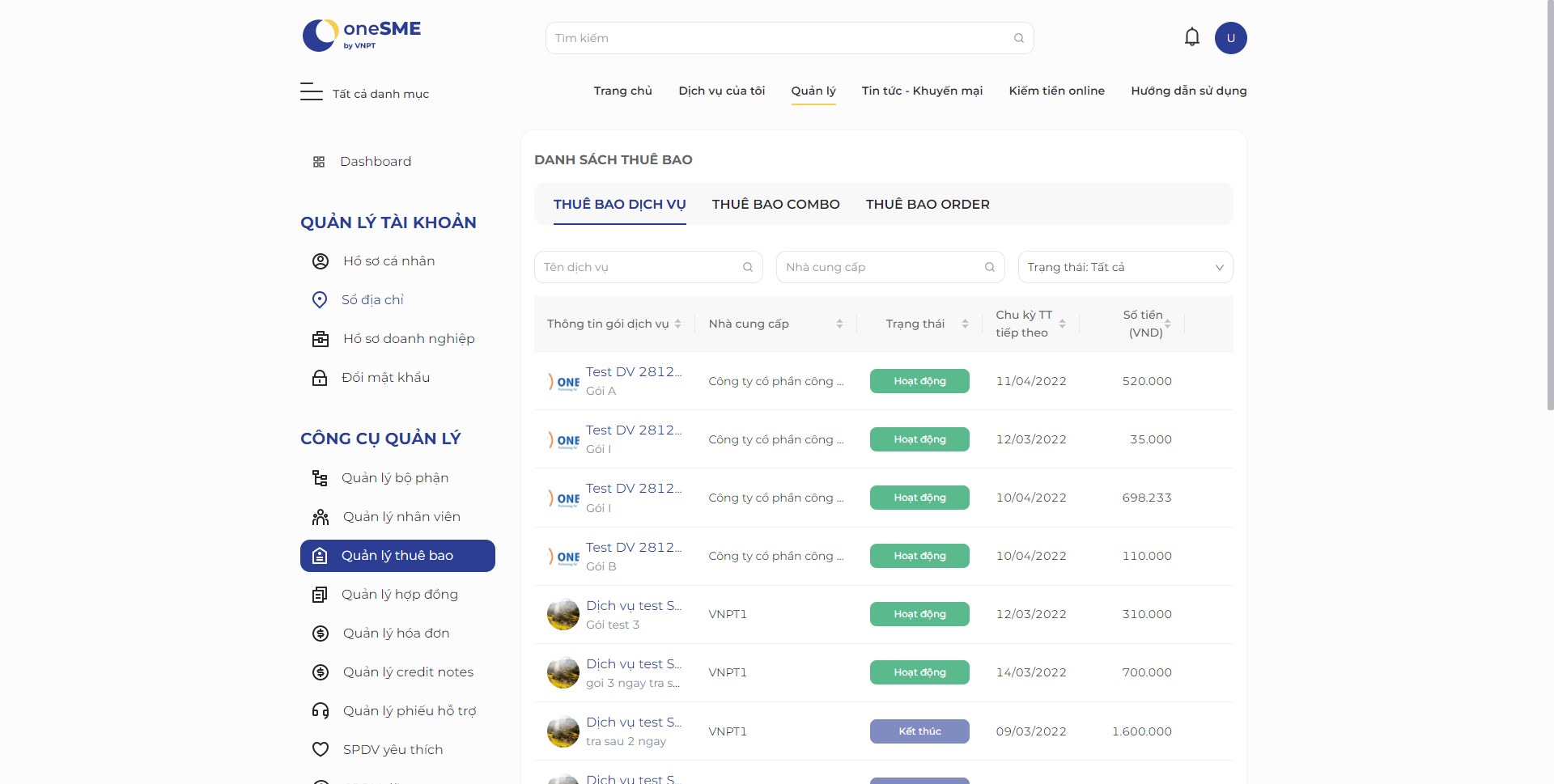Sort by Nhà cung cấp column arrows
The height and width of the screenshot is (784, 1554).
pyautogui.click(x=839, y=324)
